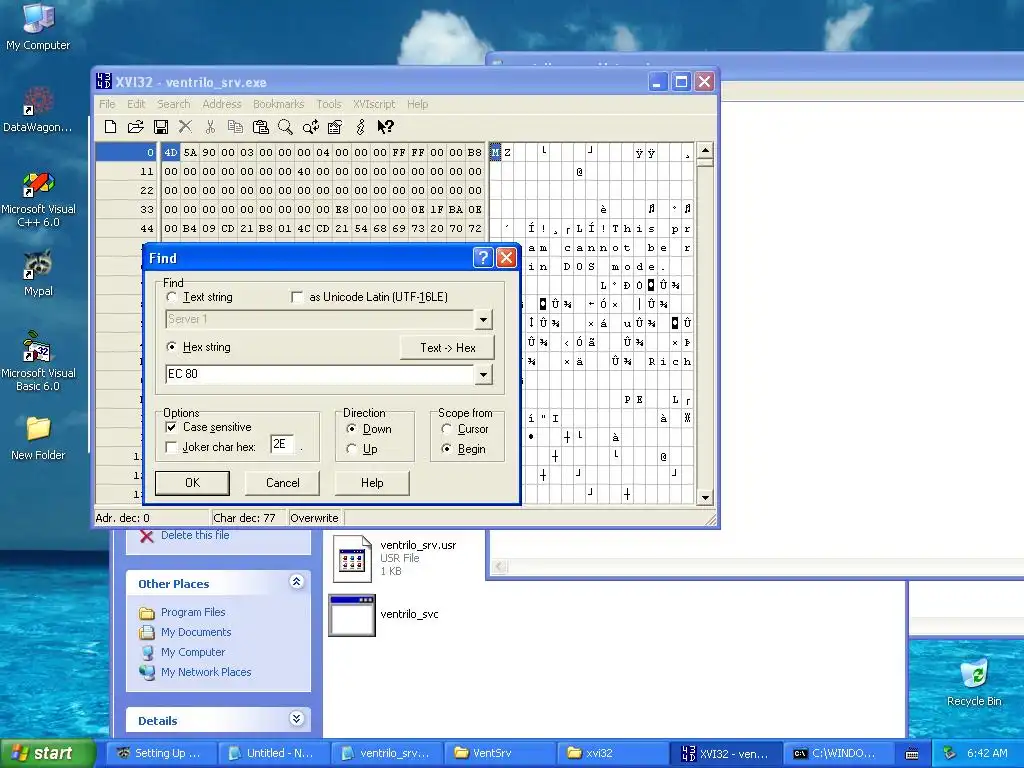
Task: Select Microsoft Visual C++ 6.0 desktop icon
Action: (x=38, y=199)
